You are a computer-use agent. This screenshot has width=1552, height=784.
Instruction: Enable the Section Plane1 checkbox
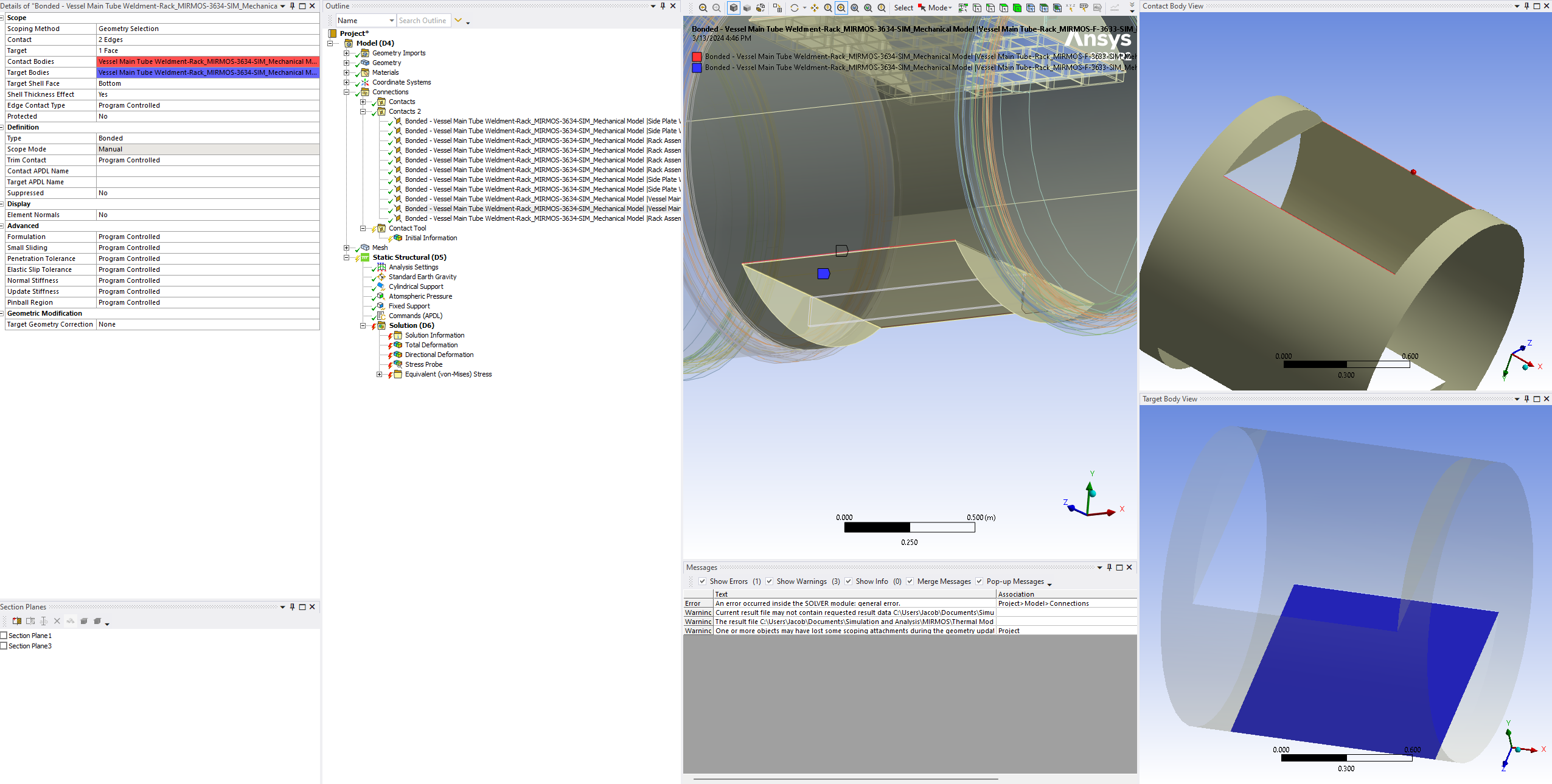(x=4, y=636)
